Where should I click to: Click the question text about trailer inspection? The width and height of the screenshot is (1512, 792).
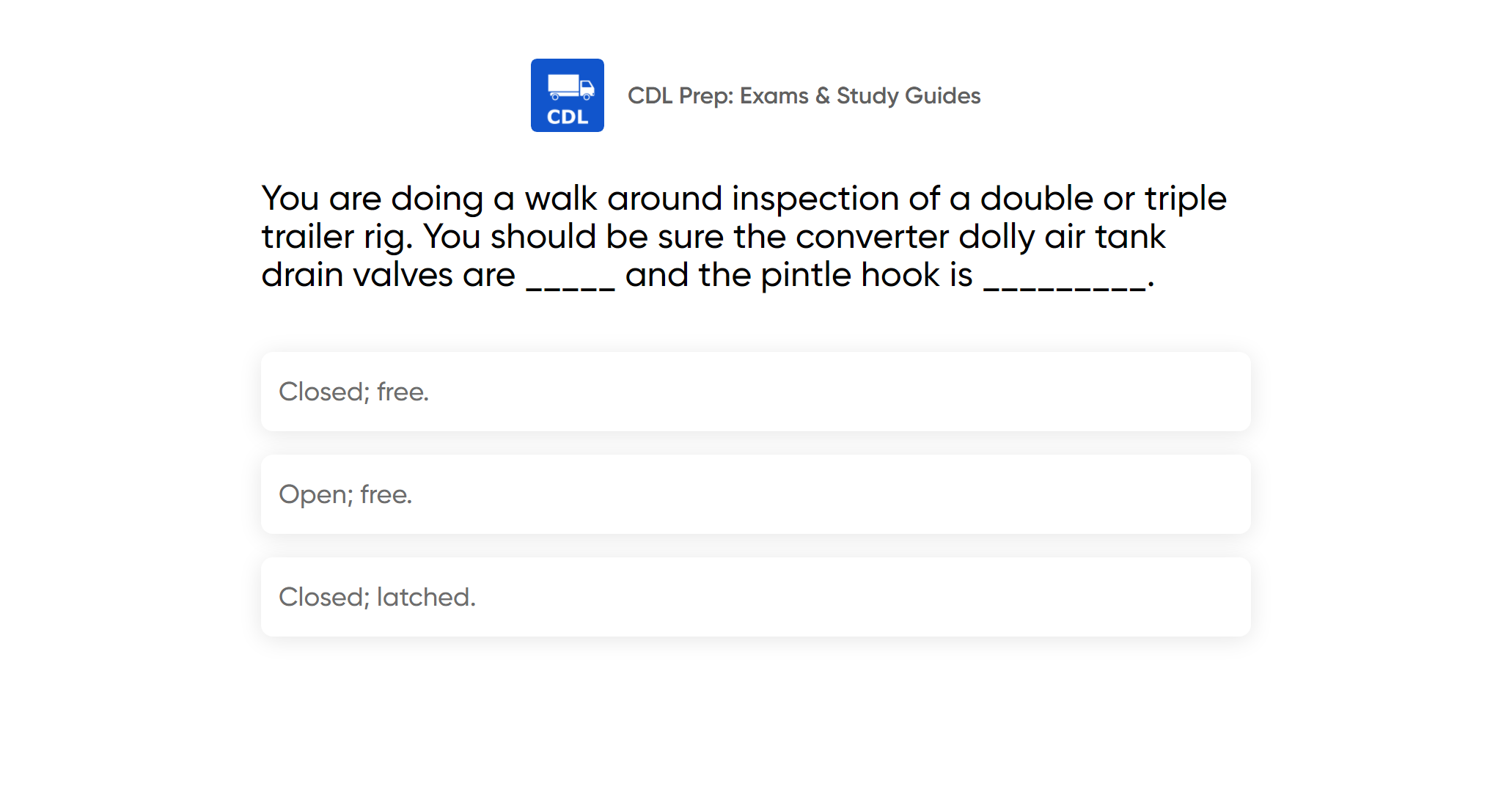[x=744, y=235]
